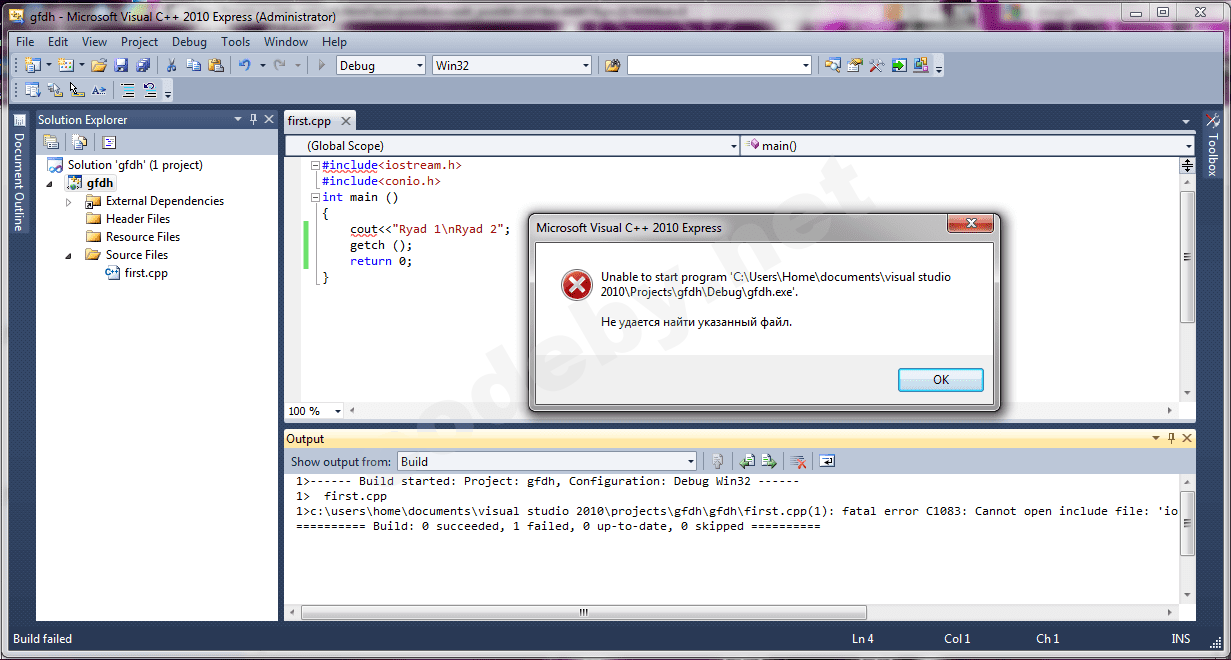Image resolution: width=1231 pixels, height=660 pixels.
Task: Open the main() members dropdown
Action: coord(1187,145)
